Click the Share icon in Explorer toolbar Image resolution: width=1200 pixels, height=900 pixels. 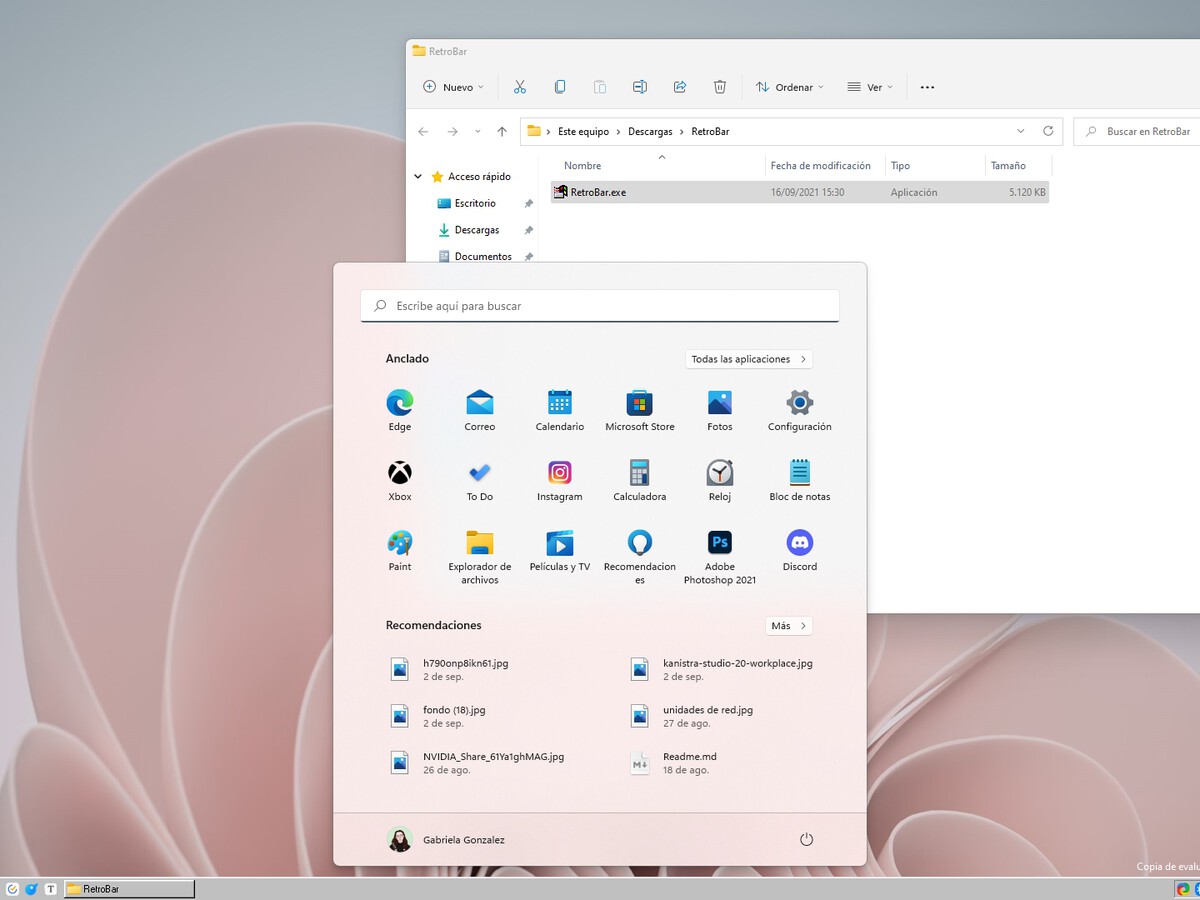pos(680,87)
